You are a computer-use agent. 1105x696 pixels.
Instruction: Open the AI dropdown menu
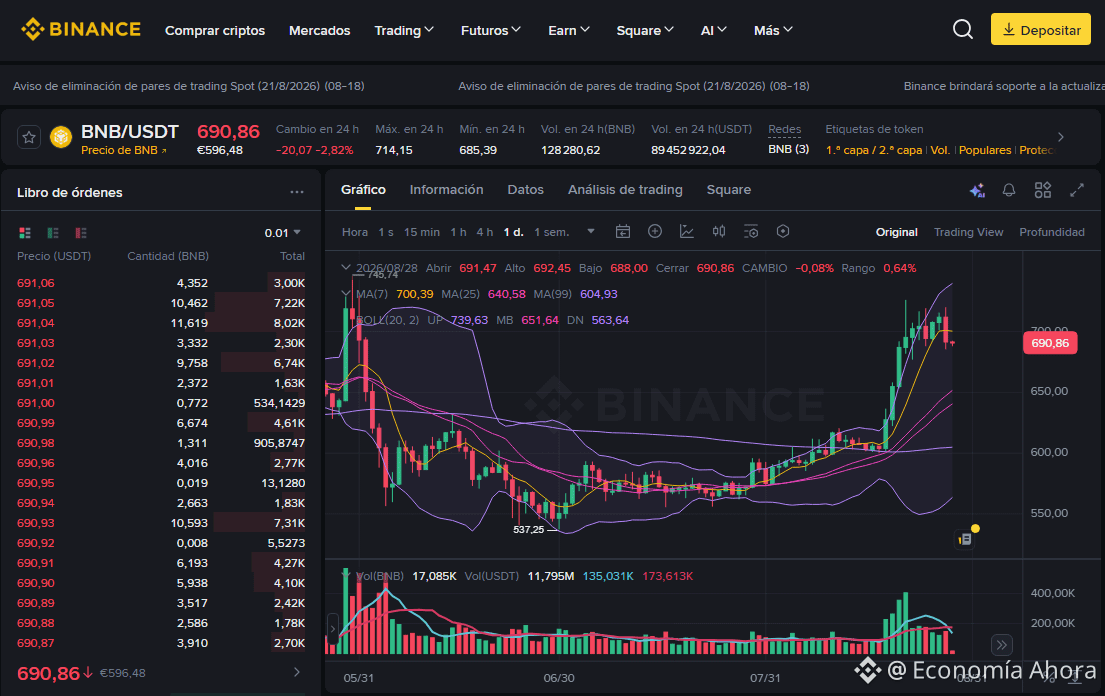coord(713,30)
